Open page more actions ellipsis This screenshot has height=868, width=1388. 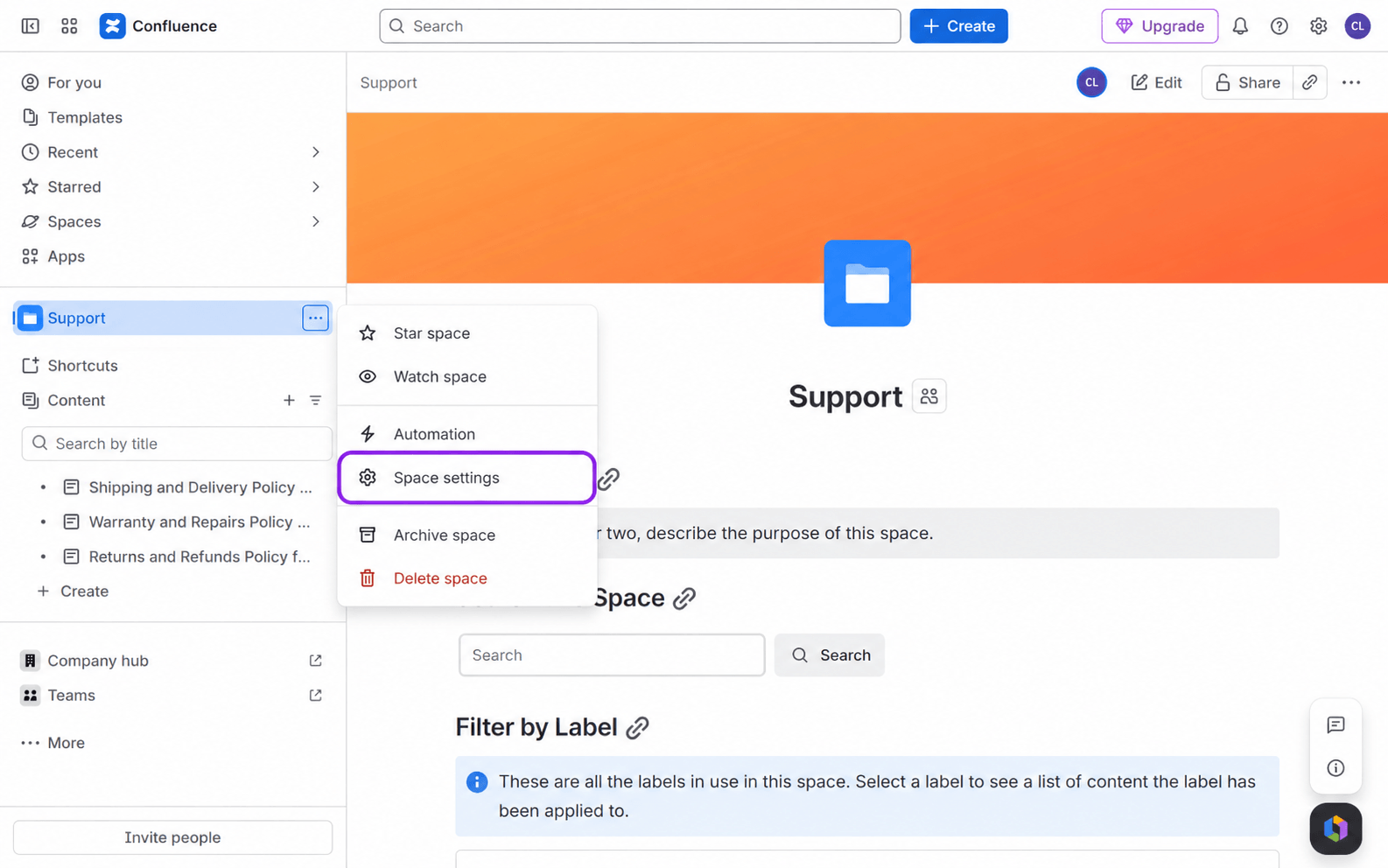pos(1351,82)
